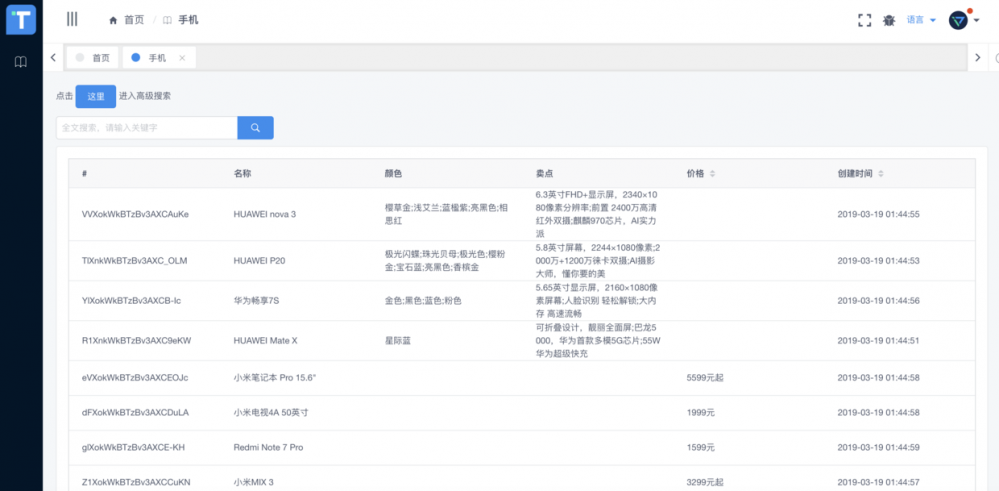Screen dimensions: 999x491
Task: Click timestamp 2019-03-19 01:44:51
Action: [879, 341]
